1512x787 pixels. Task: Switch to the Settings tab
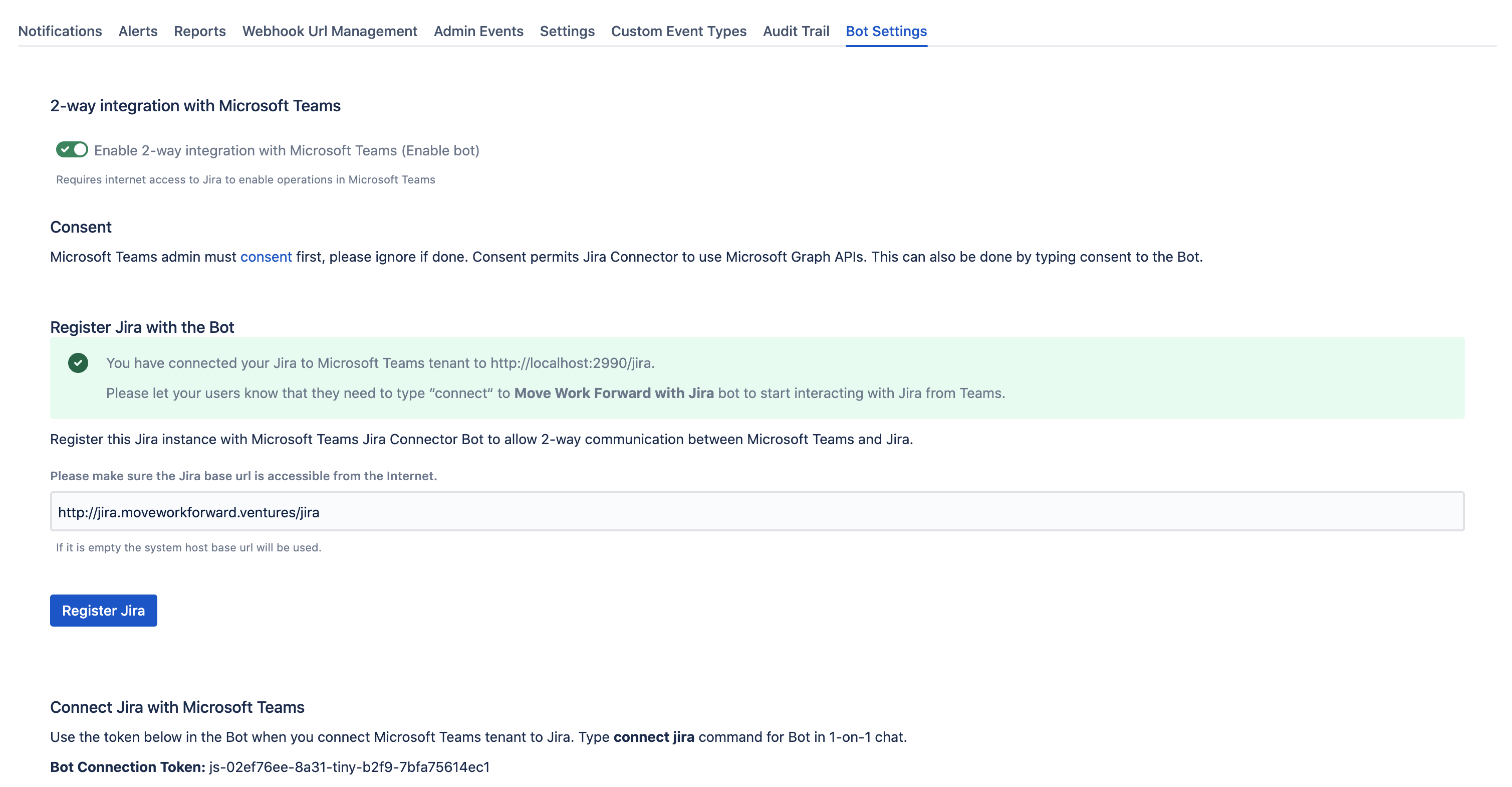point(567,31)
